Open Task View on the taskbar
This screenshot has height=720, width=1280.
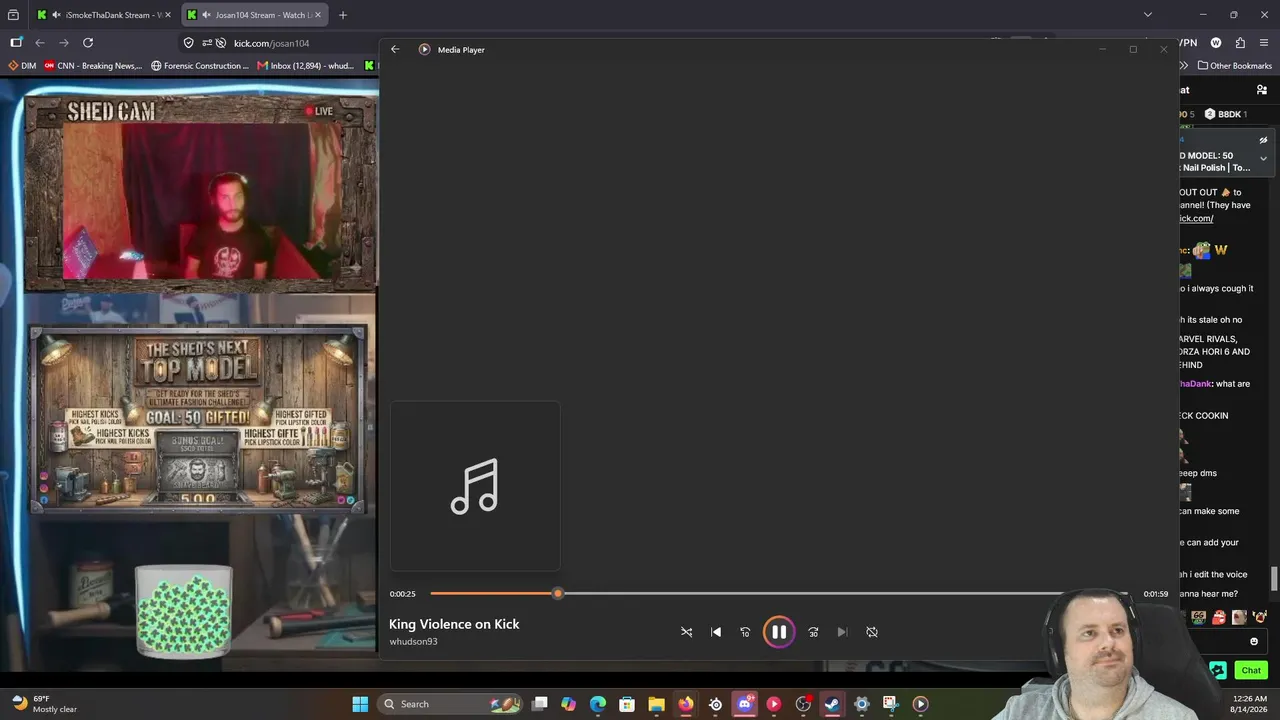(x=540, y=704)
